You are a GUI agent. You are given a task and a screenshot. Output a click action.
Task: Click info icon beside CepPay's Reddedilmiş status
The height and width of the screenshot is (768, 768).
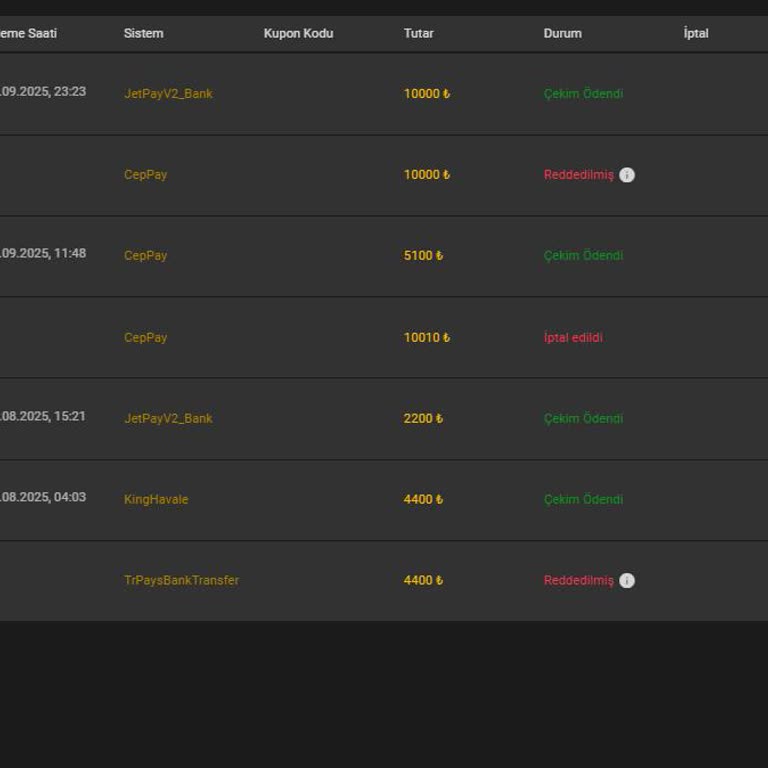(627, 175)
